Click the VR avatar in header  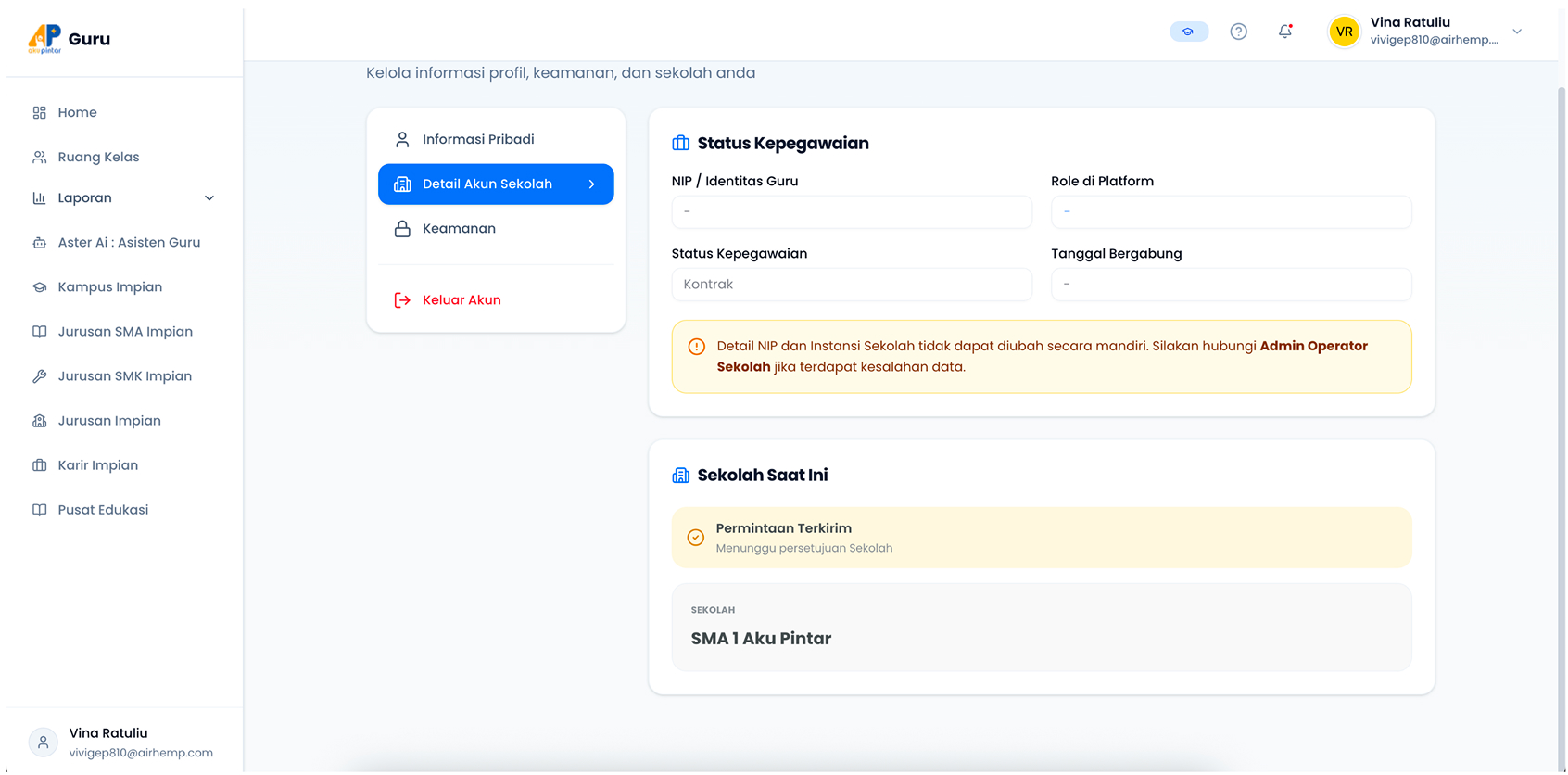[1344, 32]
